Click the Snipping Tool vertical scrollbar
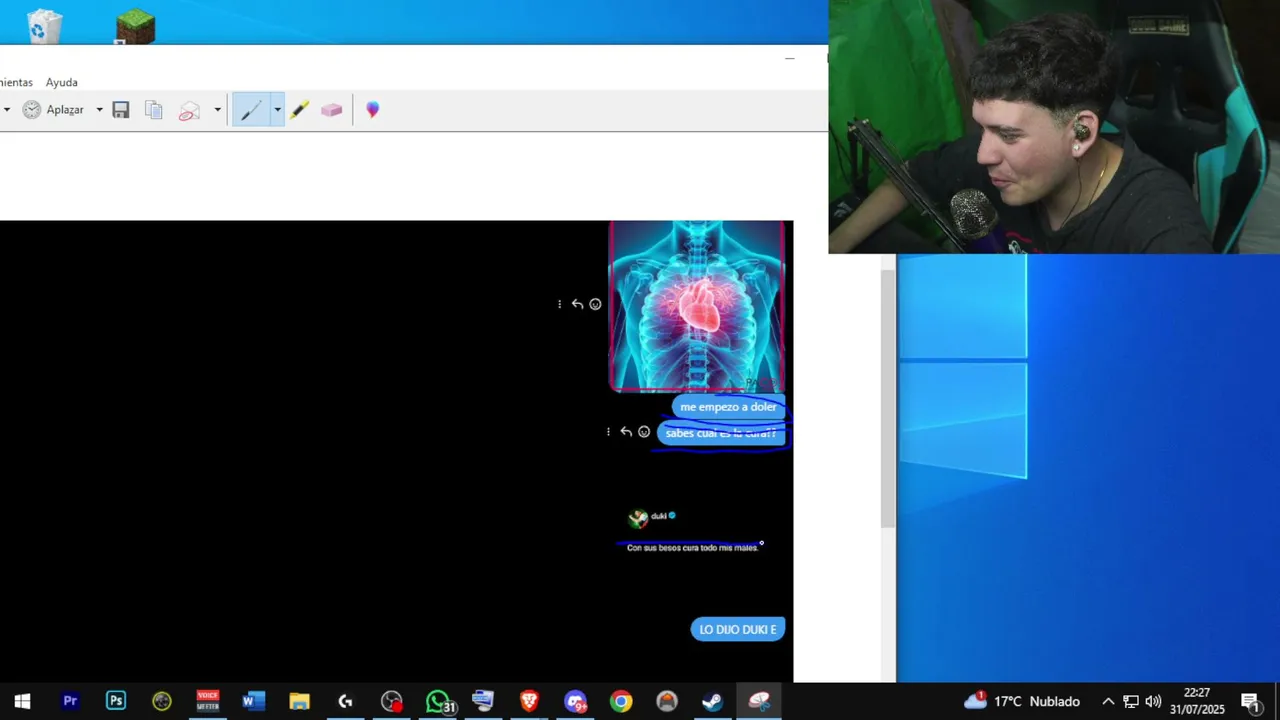Image resolution: width=1280 pixels, height=720 pixels. pos(888,400)
